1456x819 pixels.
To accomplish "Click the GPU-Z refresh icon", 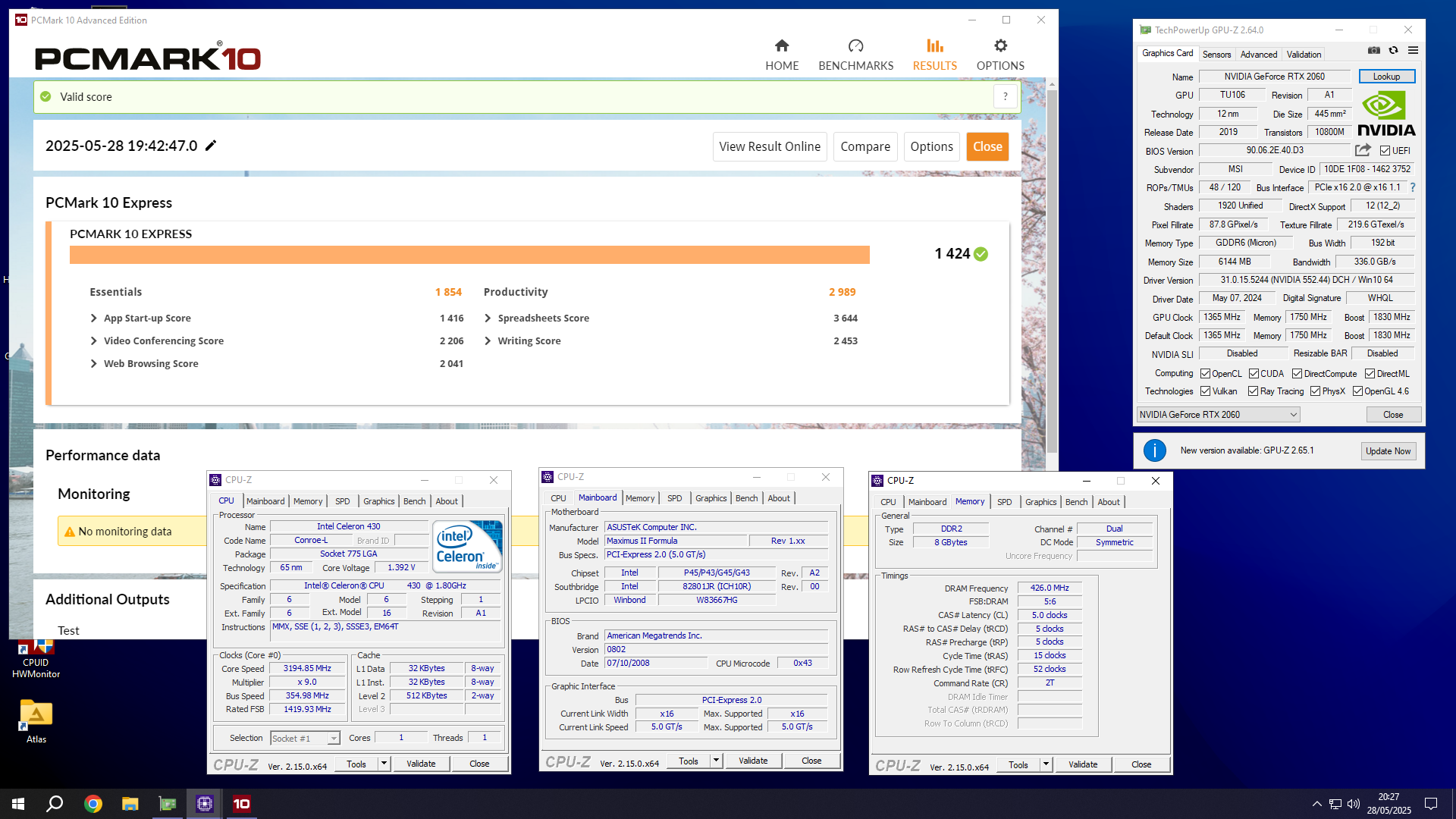I will coord(1393,51).
